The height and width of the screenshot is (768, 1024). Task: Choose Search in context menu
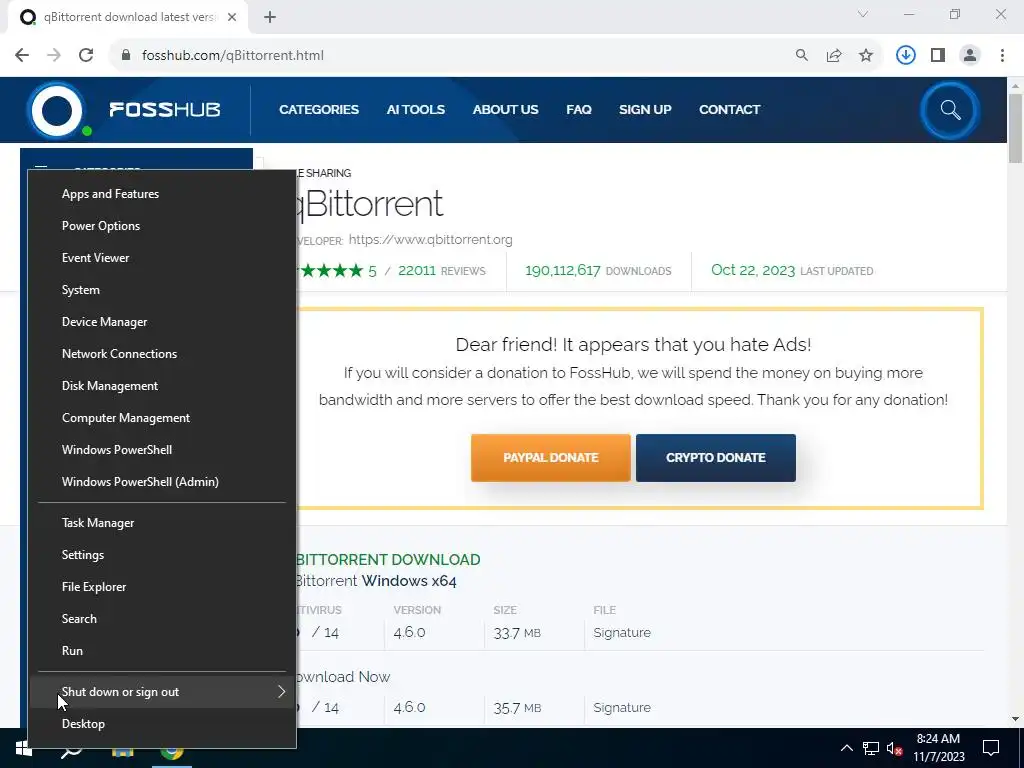point(162,619)
